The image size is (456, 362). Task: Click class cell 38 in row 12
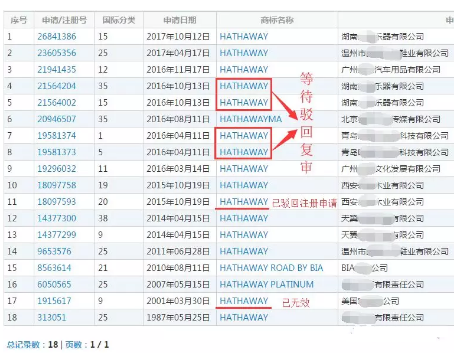coord(103,218)
